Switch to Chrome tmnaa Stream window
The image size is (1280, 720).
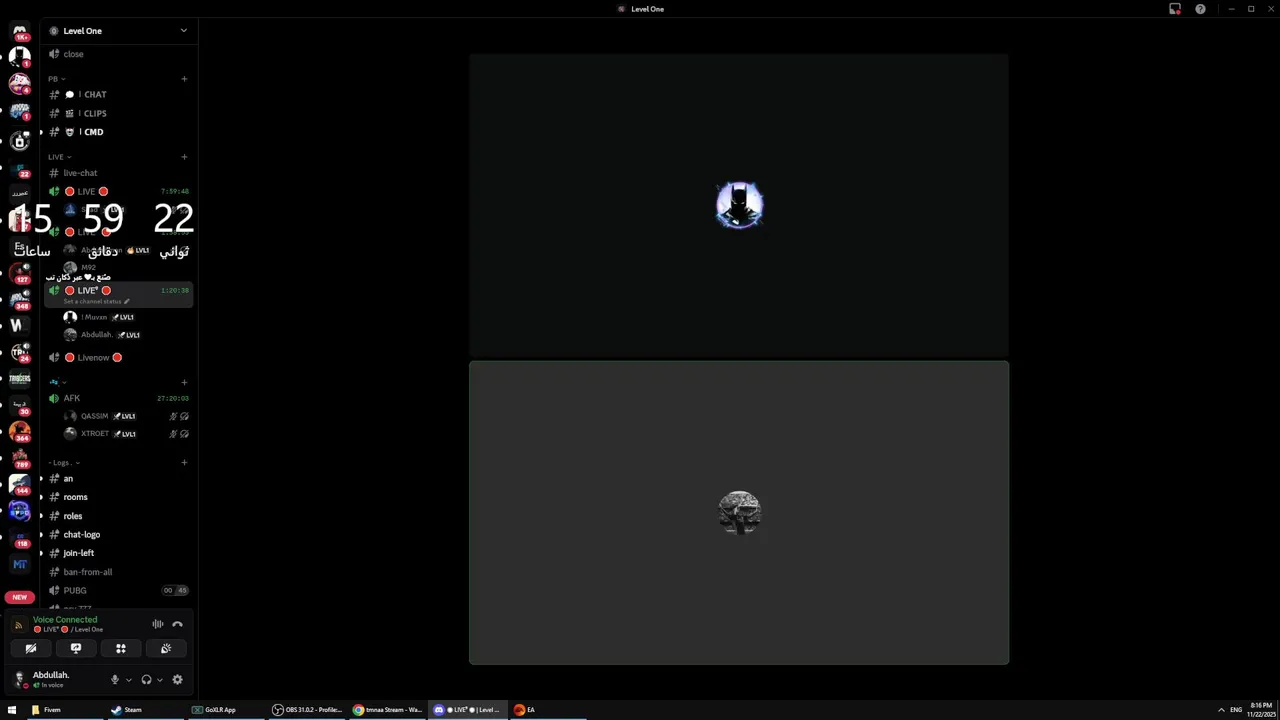[x=388, y=710]
